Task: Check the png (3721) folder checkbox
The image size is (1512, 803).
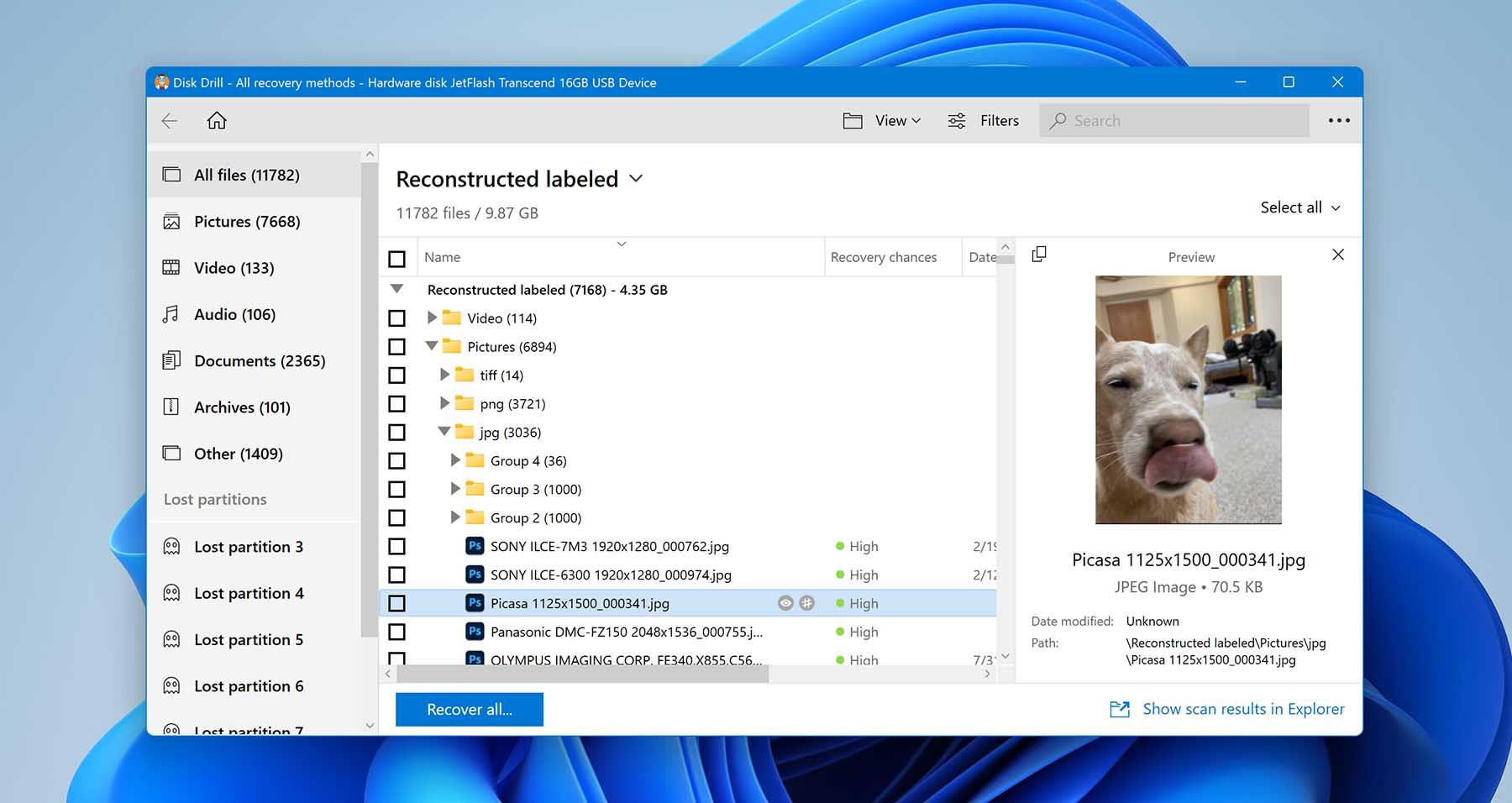Action: [397, 404]
